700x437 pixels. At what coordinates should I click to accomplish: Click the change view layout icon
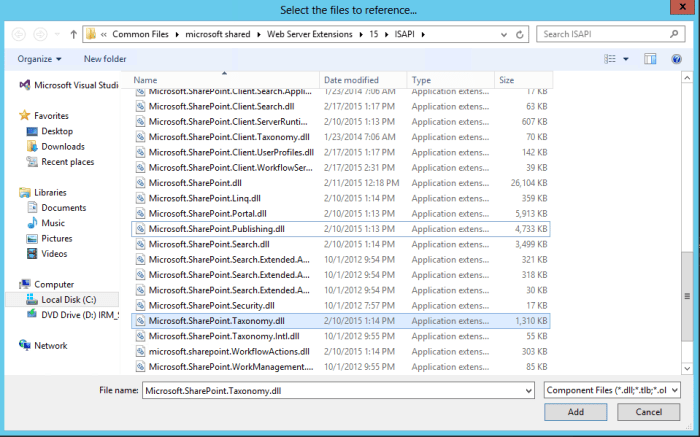coord(611,59)
